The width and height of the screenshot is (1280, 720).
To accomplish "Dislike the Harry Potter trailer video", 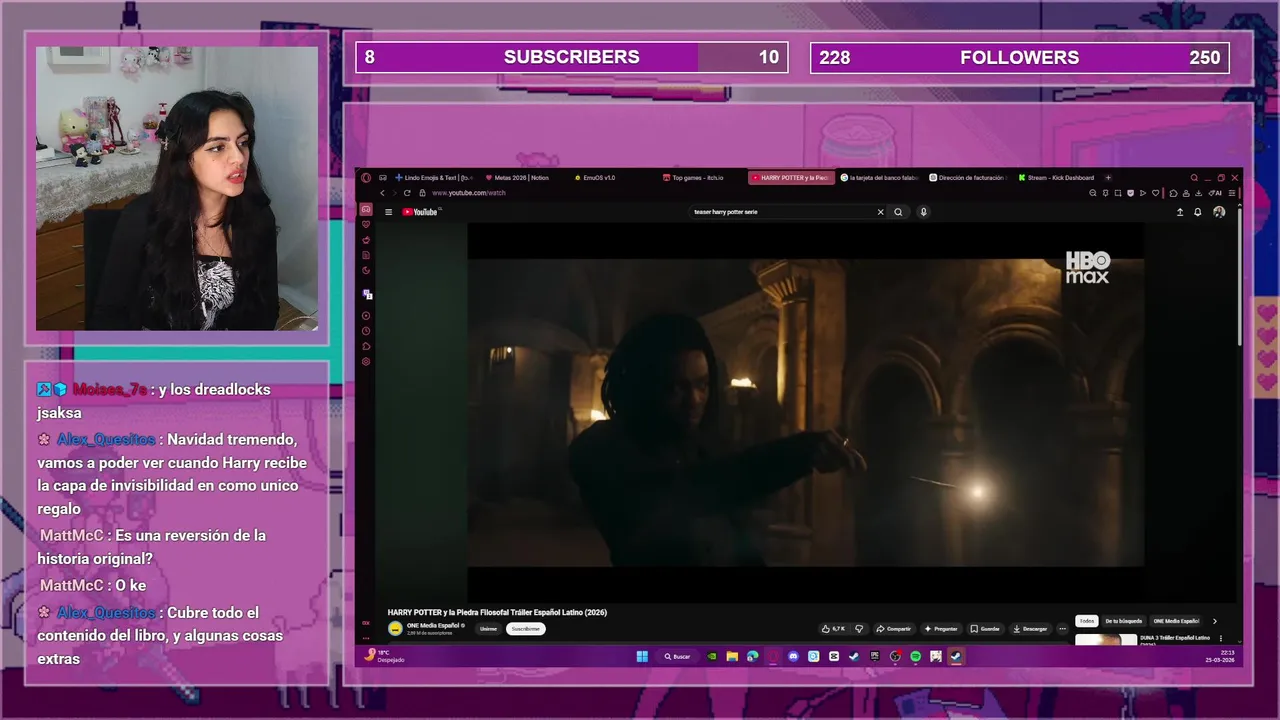I will [859, 629].
